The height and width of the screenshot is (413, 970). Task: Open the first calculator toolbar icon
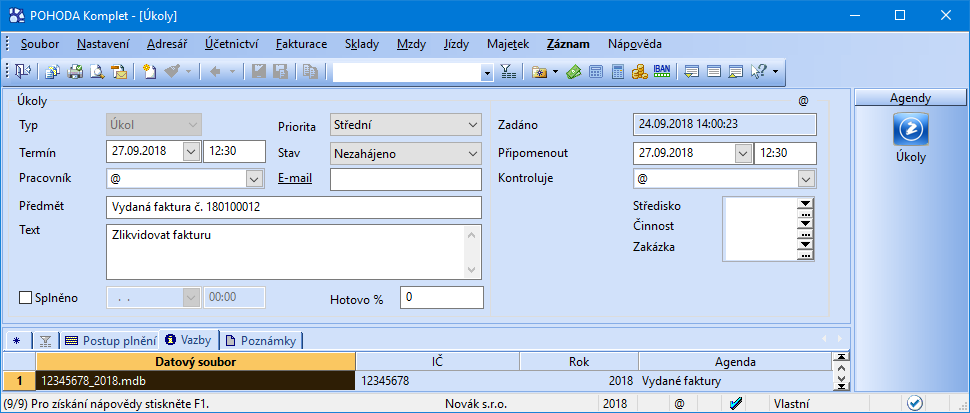click(x=596, y=72)
